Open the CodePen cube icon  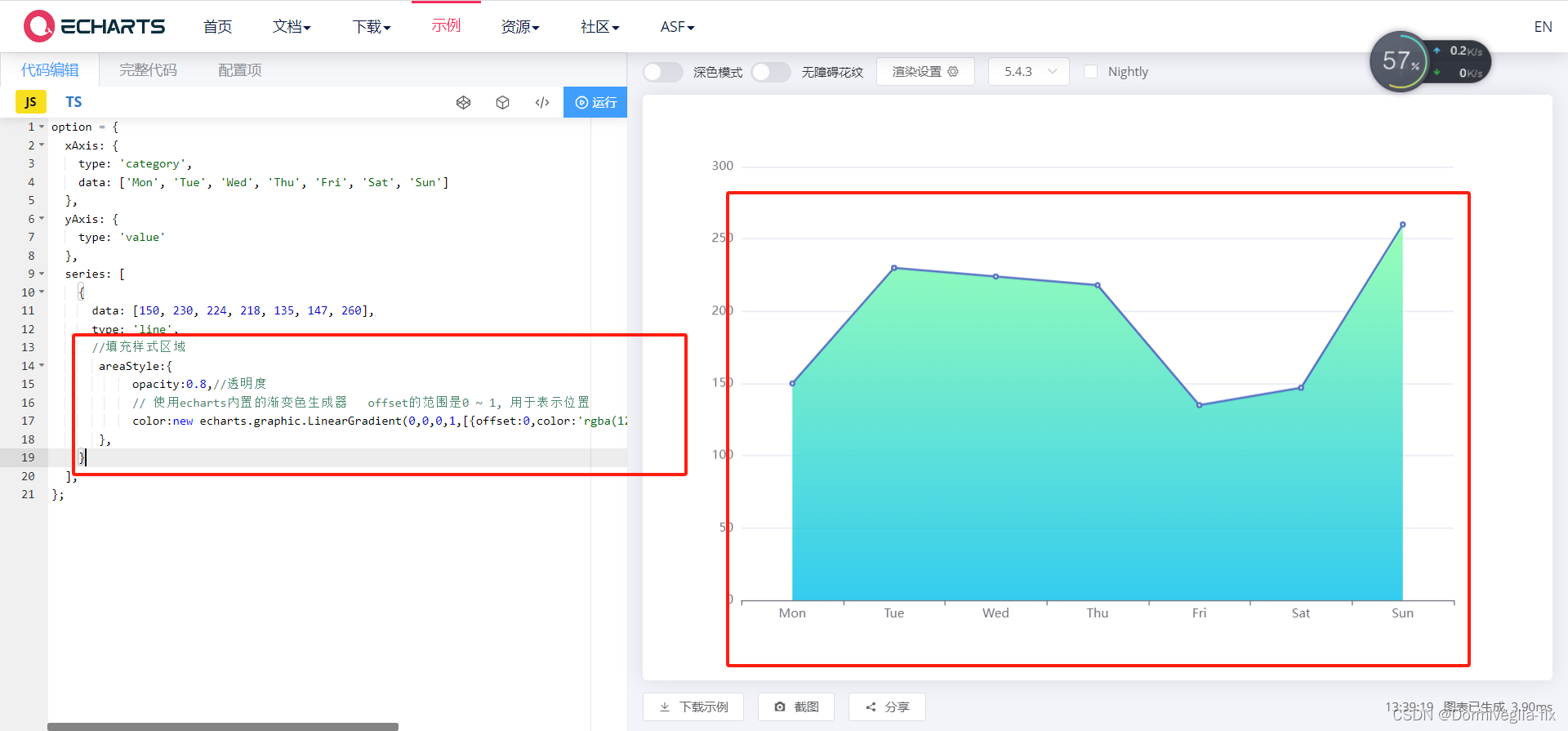[502, 102]
